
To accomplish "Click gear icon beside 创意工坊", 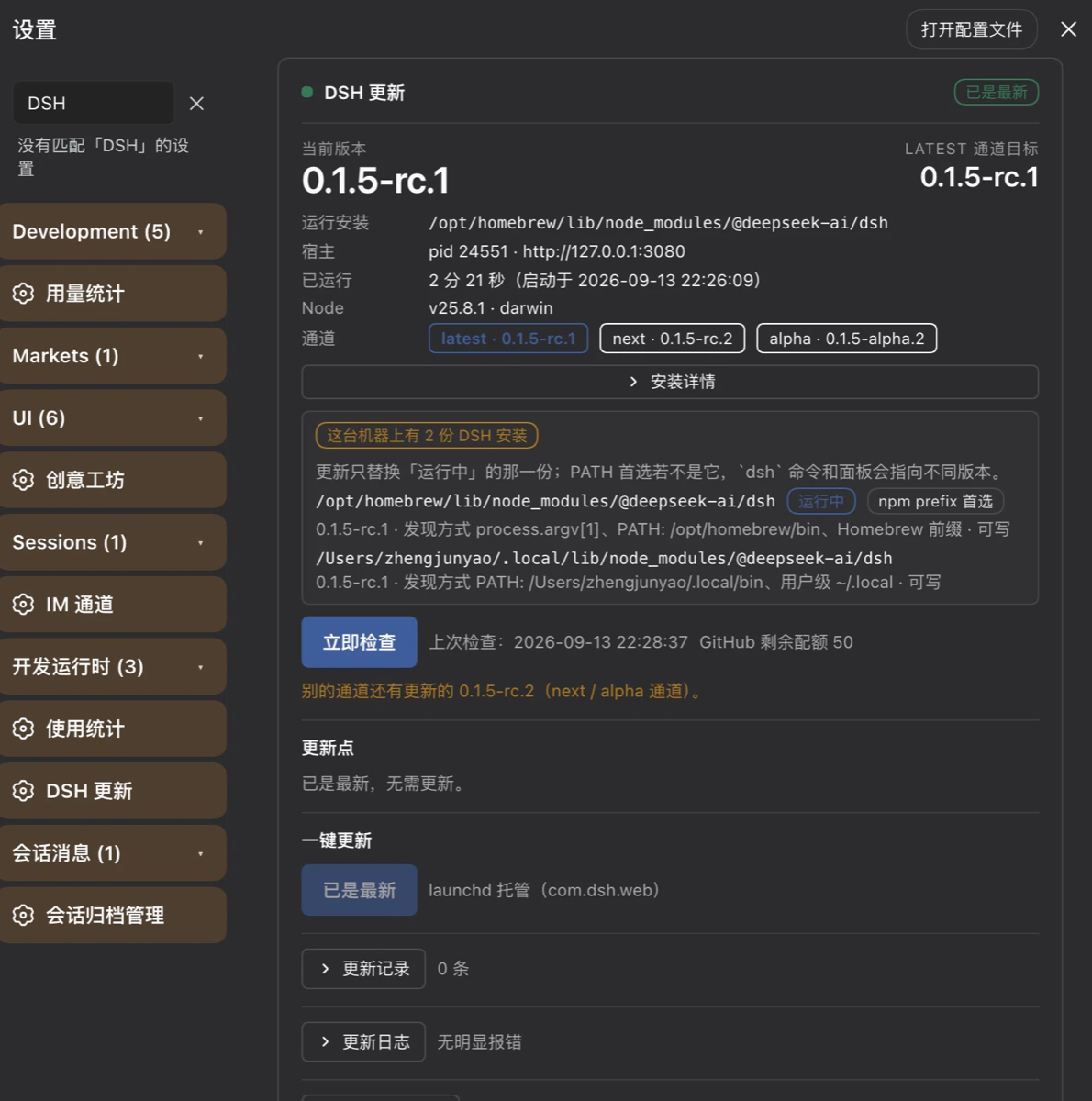I will pos(23,480).
